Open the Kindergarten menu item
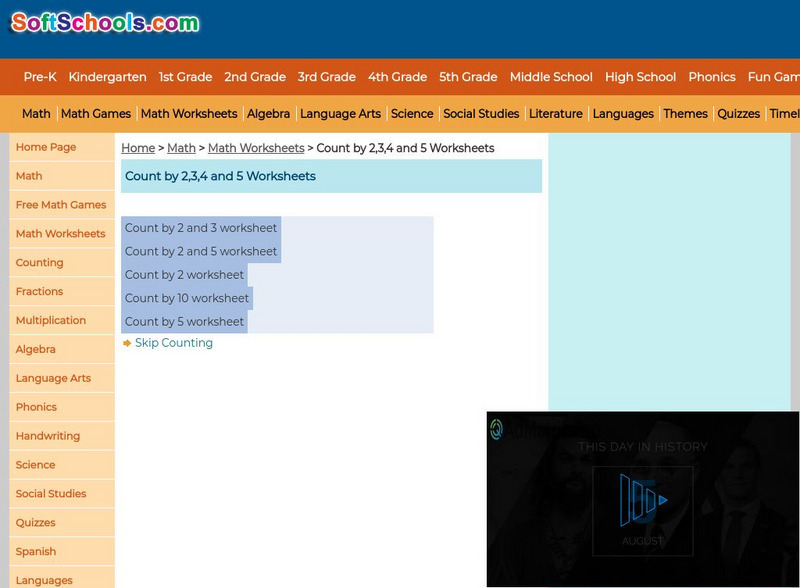This screenshot has width=800, height=588. (x=108, y=77)
